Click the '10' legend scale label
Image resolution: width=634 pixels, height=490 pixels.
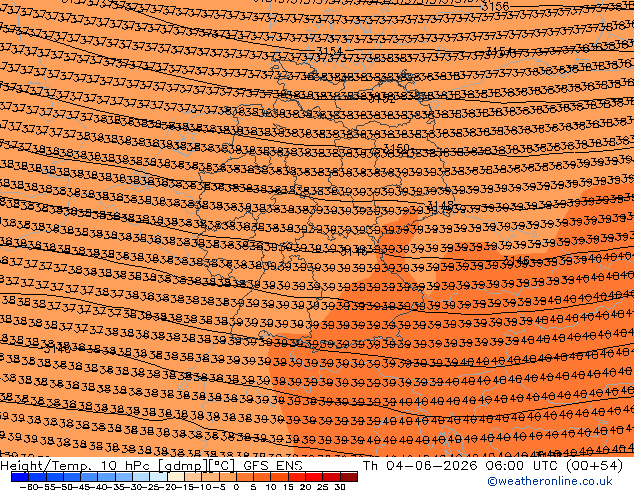[271, 486]
